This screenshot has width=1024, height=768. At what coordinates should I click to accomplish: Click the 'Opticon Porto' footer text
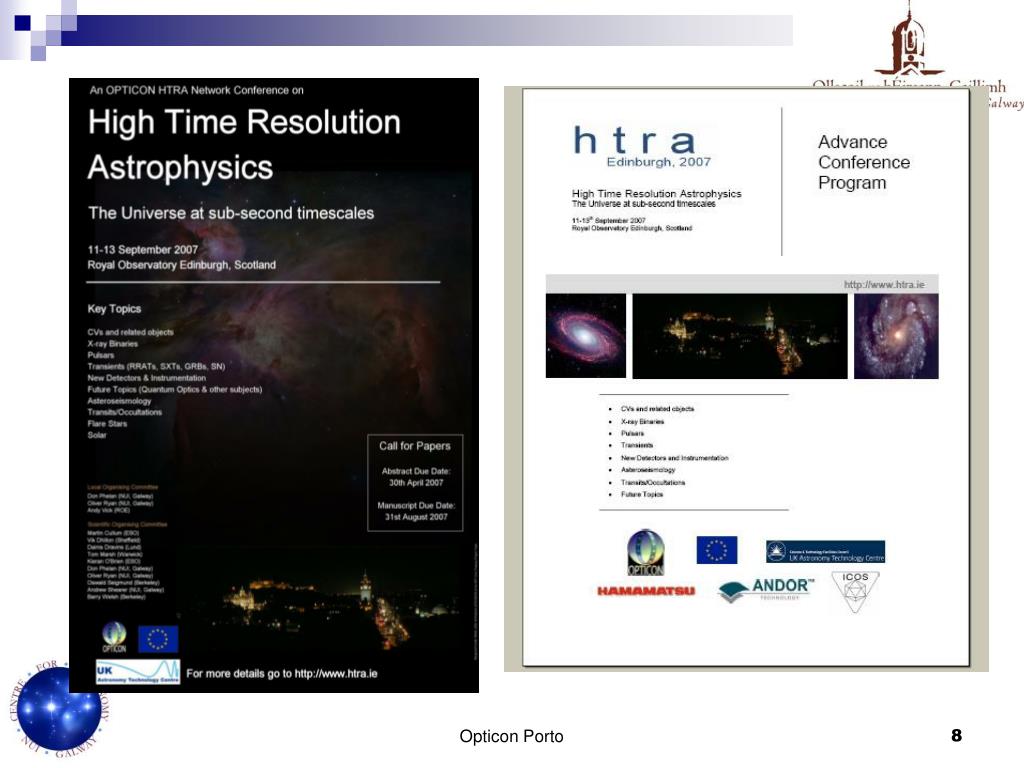coord(511,737)
